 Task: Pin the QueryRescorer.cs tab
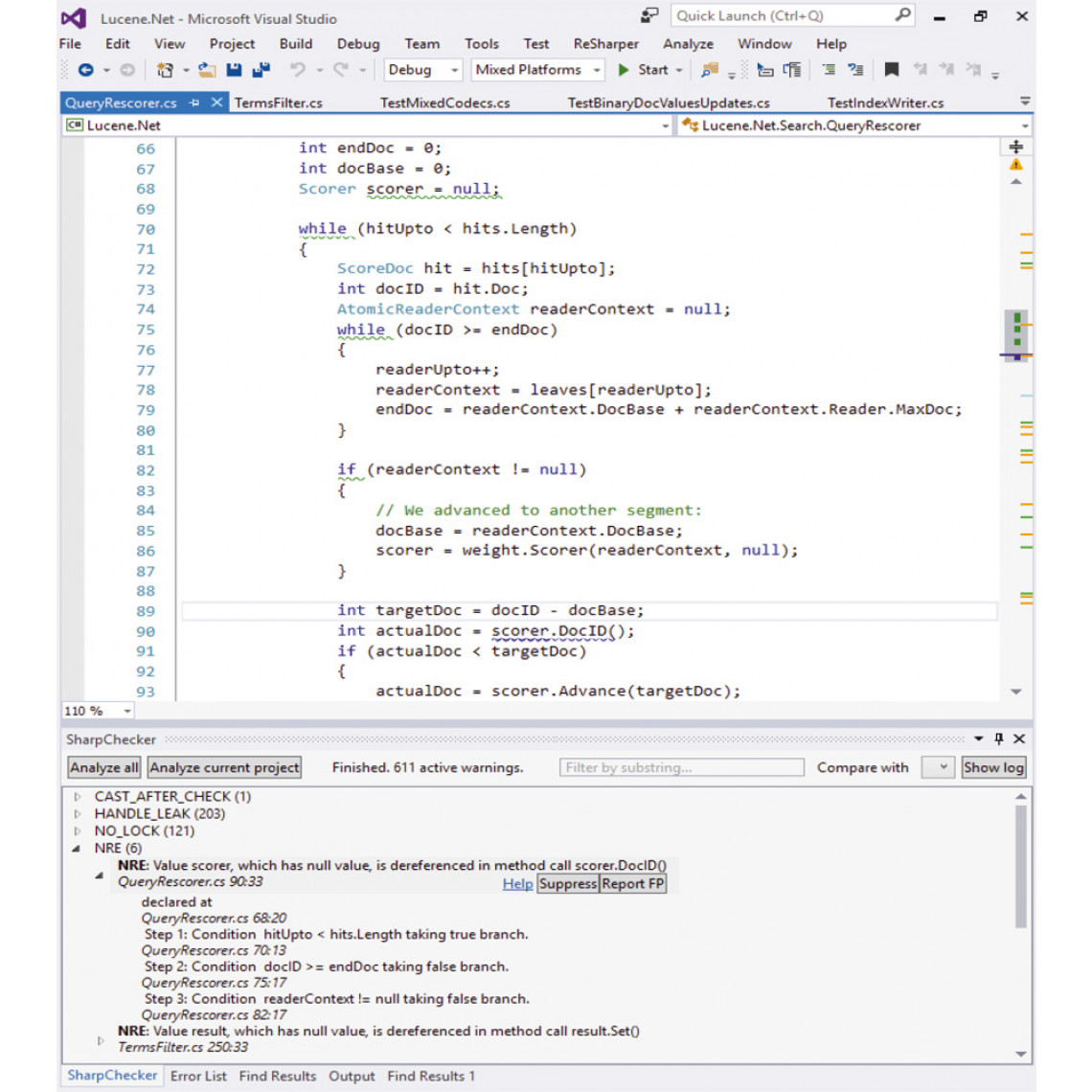[x=194, y=102]
